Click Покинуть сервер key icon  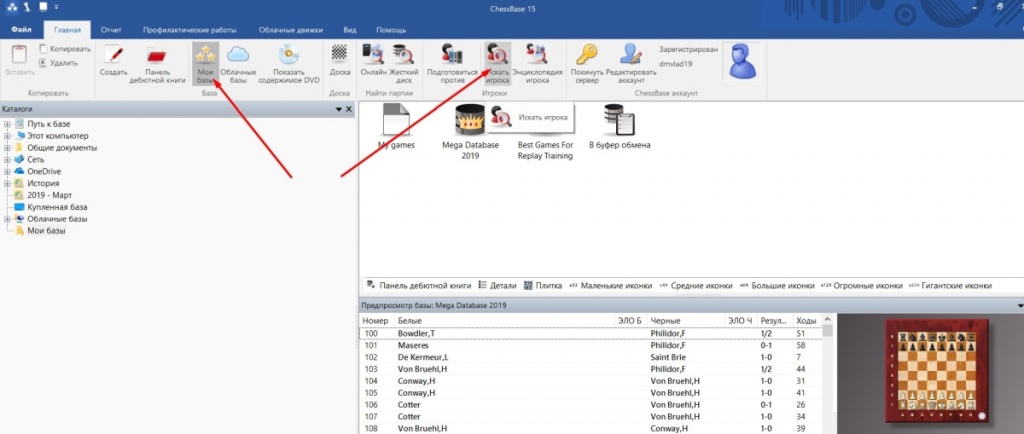tap(586, 54)
